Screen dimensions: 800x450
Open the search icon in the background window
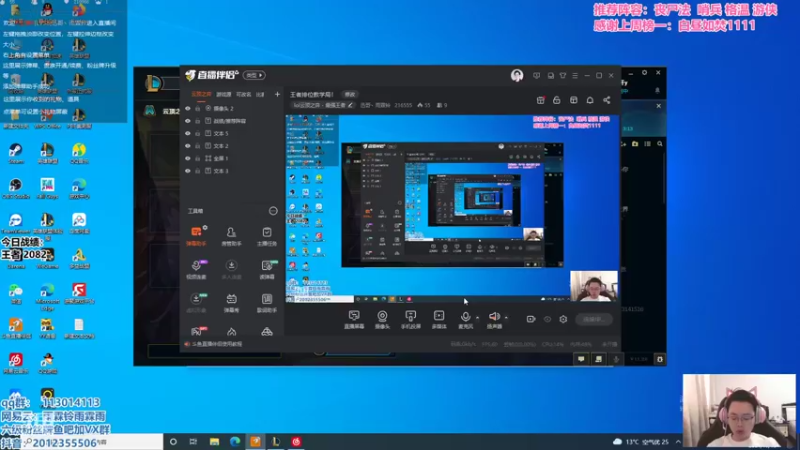tap(660, 144)
